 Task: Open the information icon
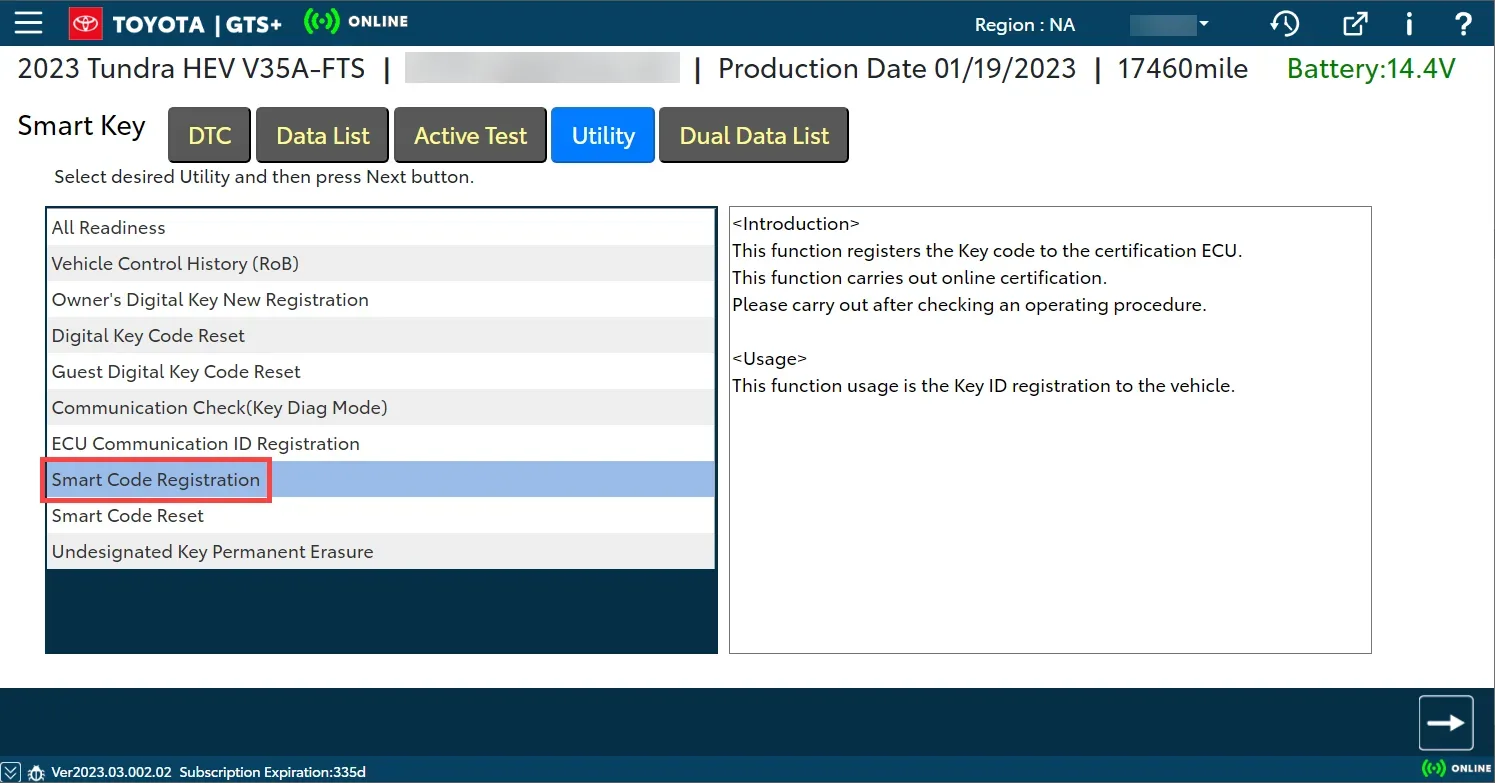[x=1409, y=24]
